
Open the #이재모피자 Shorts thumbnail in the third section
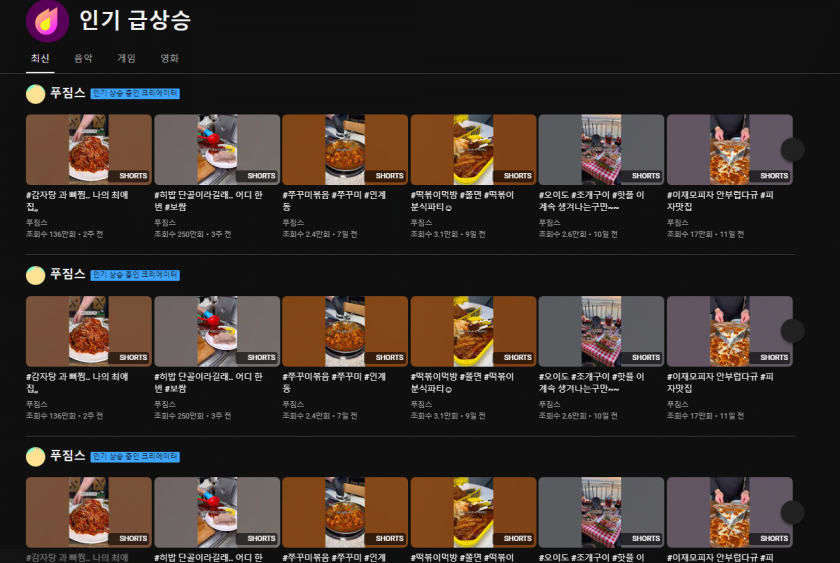click(730, 513)
